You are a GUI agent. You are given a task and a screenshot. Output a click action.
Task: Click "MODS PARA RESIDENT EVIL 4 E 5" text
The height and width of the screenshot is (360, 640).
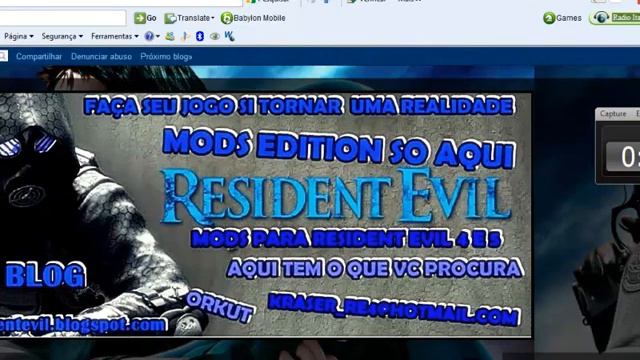coord(346,239)
